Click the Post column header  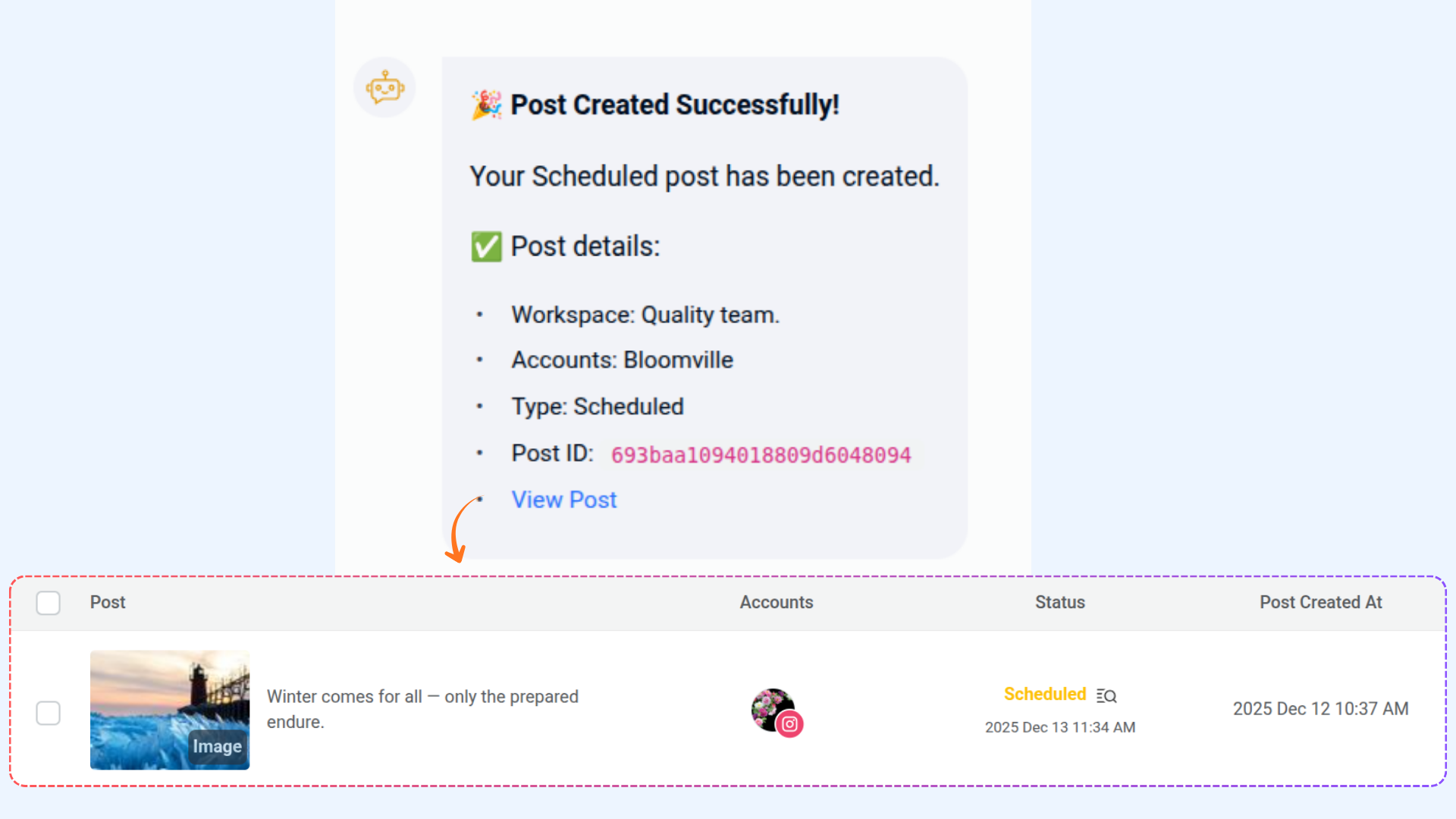(108, 602)
